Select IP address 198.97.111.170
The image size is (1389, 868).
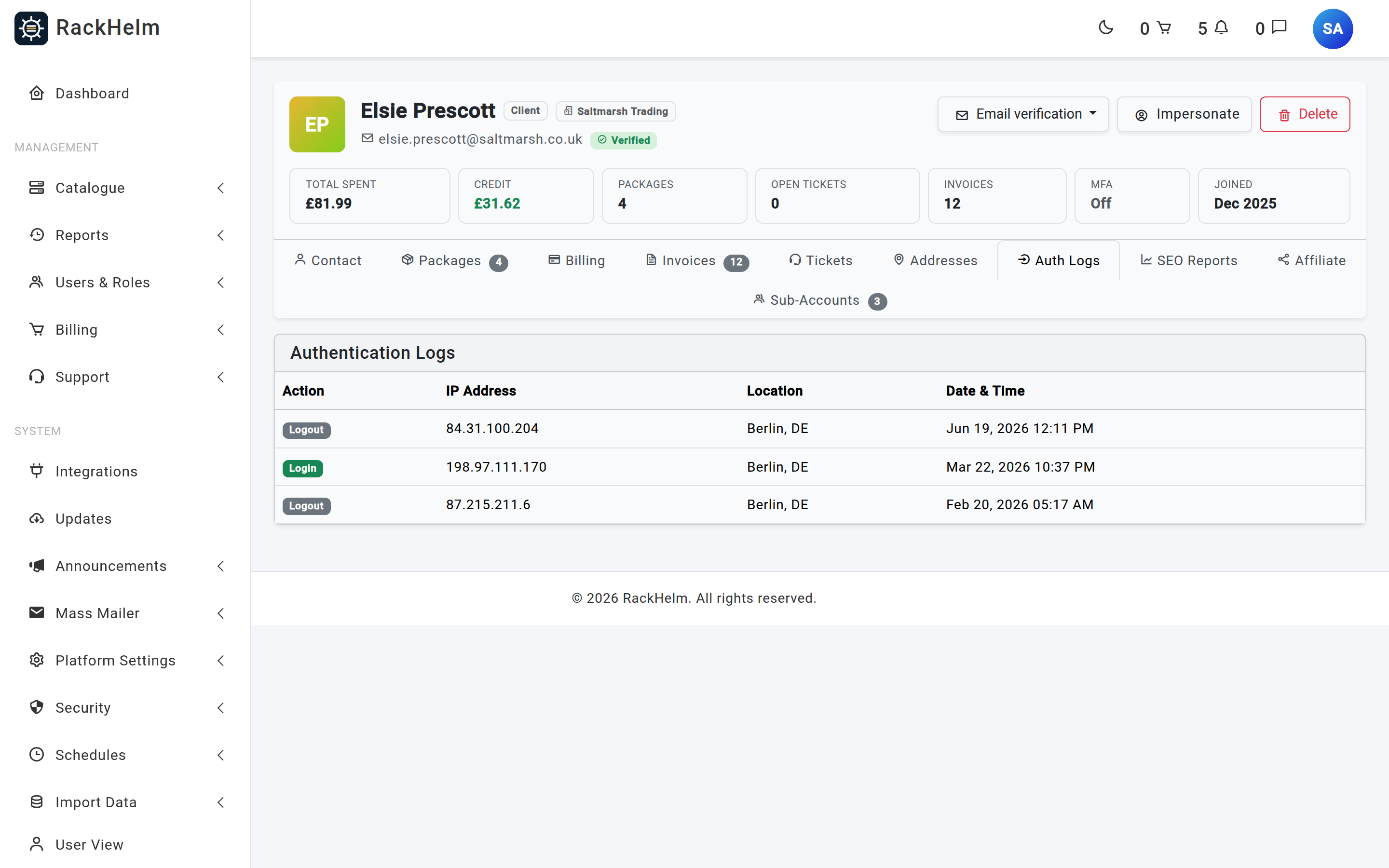496,467
